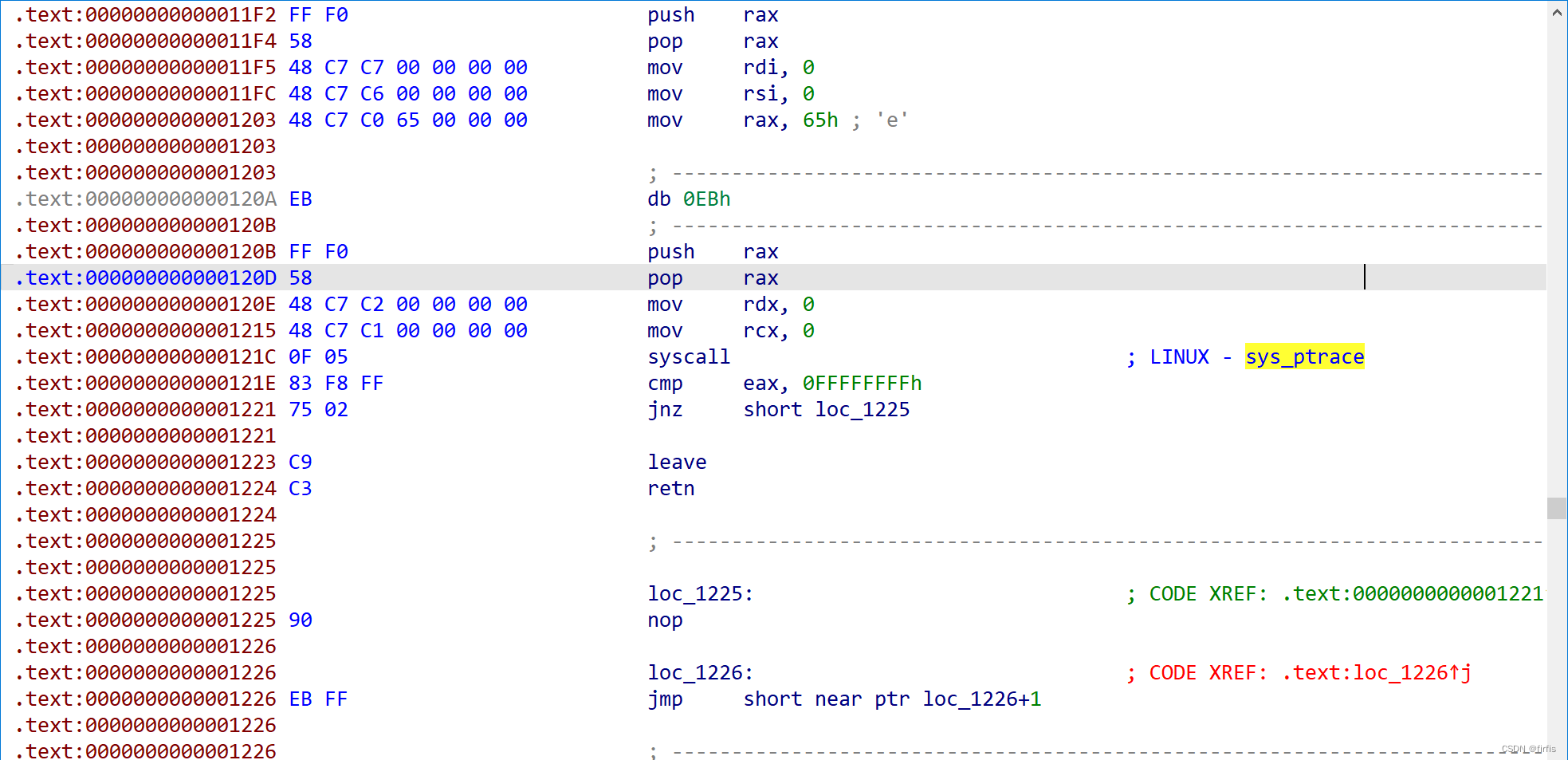Click the opcode bytes 75 02
The width and height of the screenshot is (1568, 760).
318,410
